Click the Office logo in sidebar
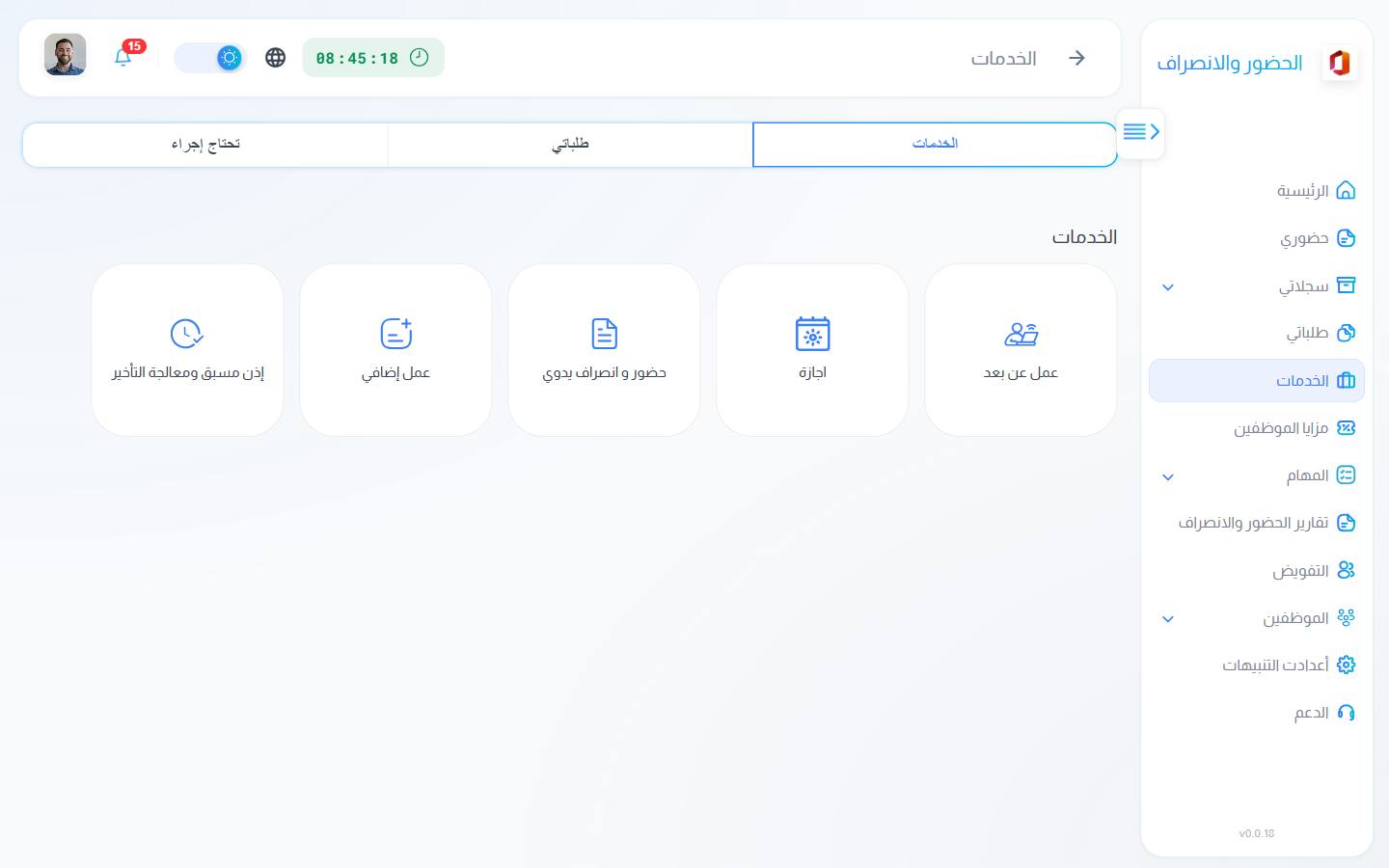 click(x=1339, y=63)
